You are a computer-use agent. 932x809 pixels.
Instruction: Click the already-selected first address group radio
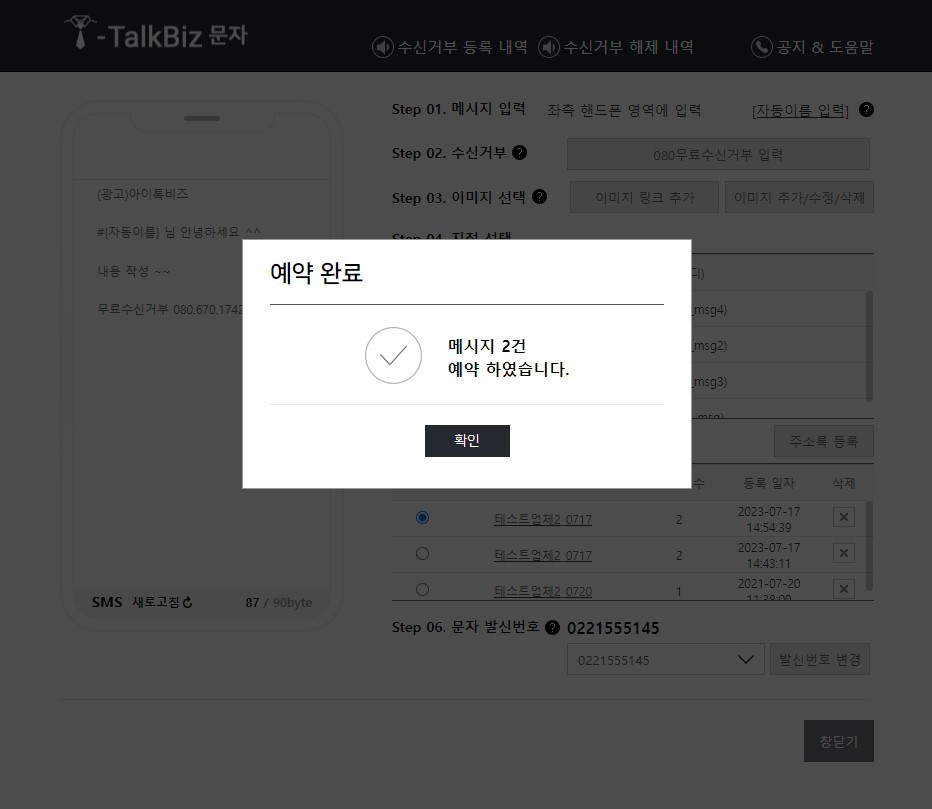point(422,517)
